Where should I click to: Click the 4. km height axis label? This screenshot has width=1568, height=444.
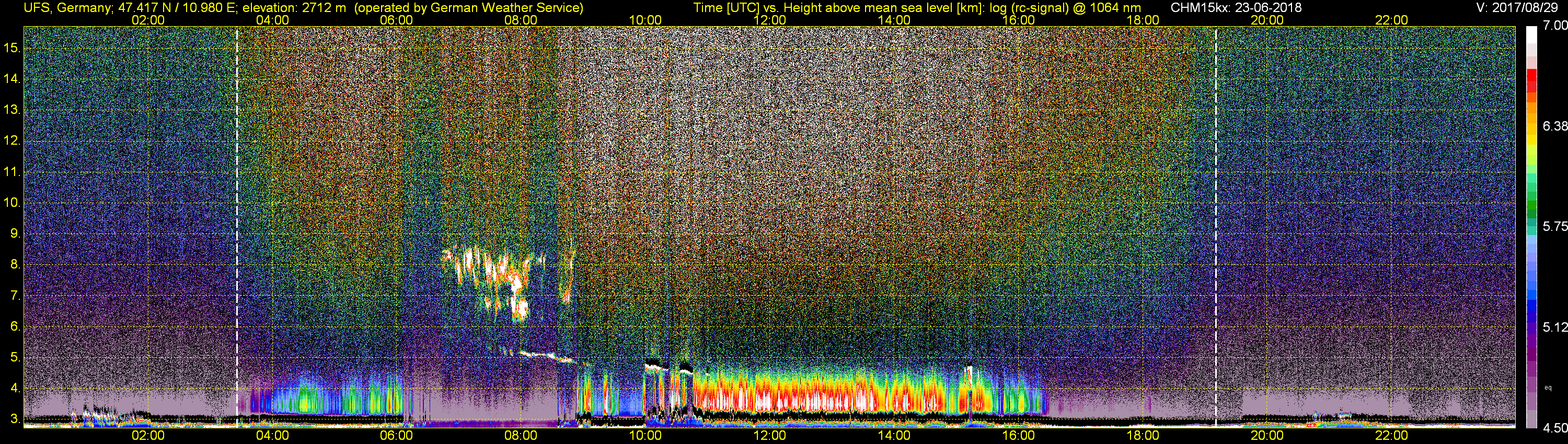[15, 388]
